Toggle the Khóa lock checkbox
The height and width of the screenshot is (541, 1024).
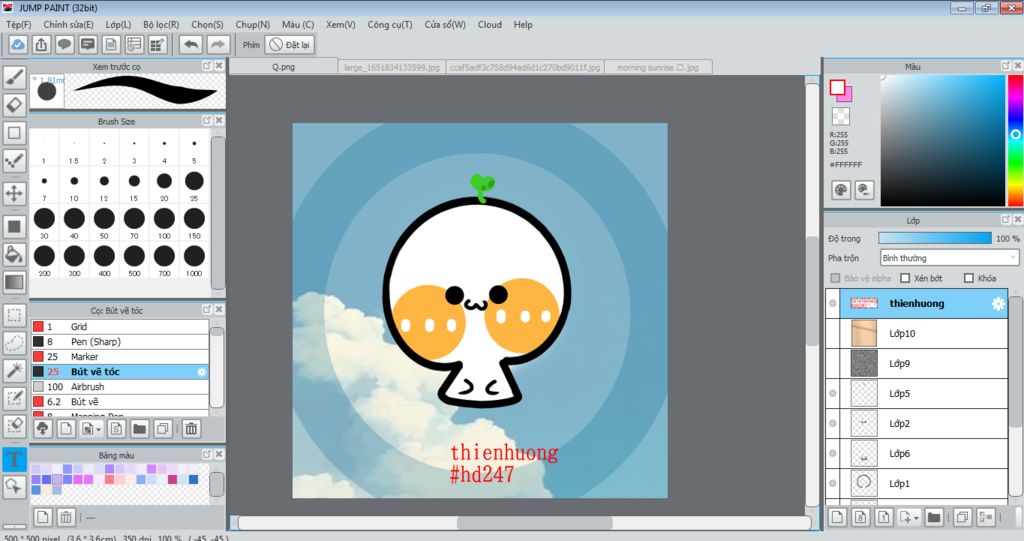pyautogui.click(x=969, y=278)
